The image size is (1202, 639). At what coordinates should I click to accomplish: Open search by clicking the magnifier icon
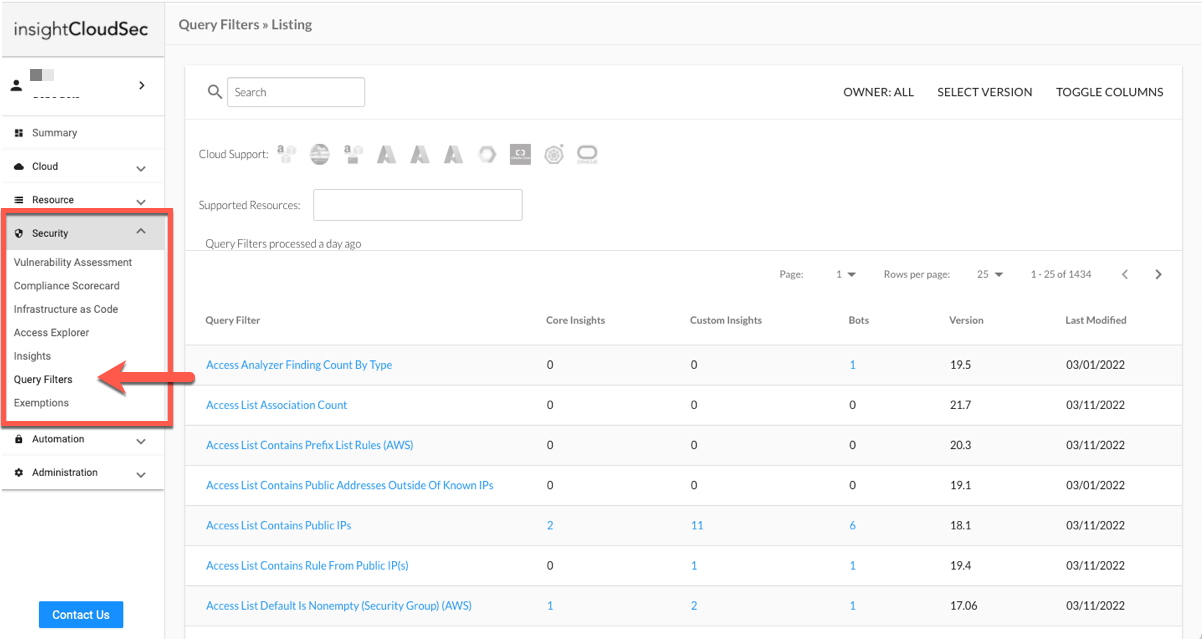(x=214, y=91)
